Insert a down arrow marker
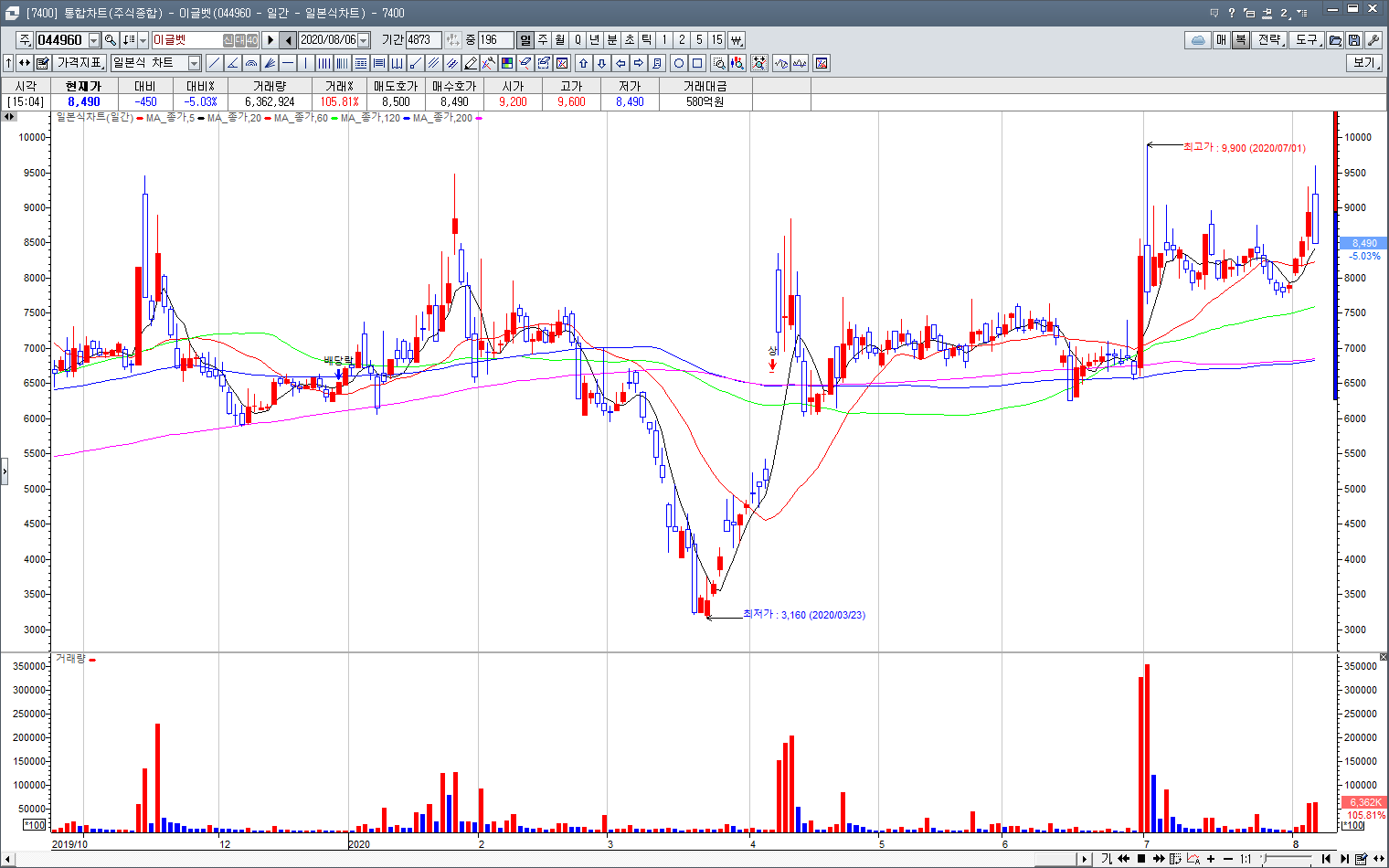This screenshot has height=868, width=1389. click(x=602, y=63)
